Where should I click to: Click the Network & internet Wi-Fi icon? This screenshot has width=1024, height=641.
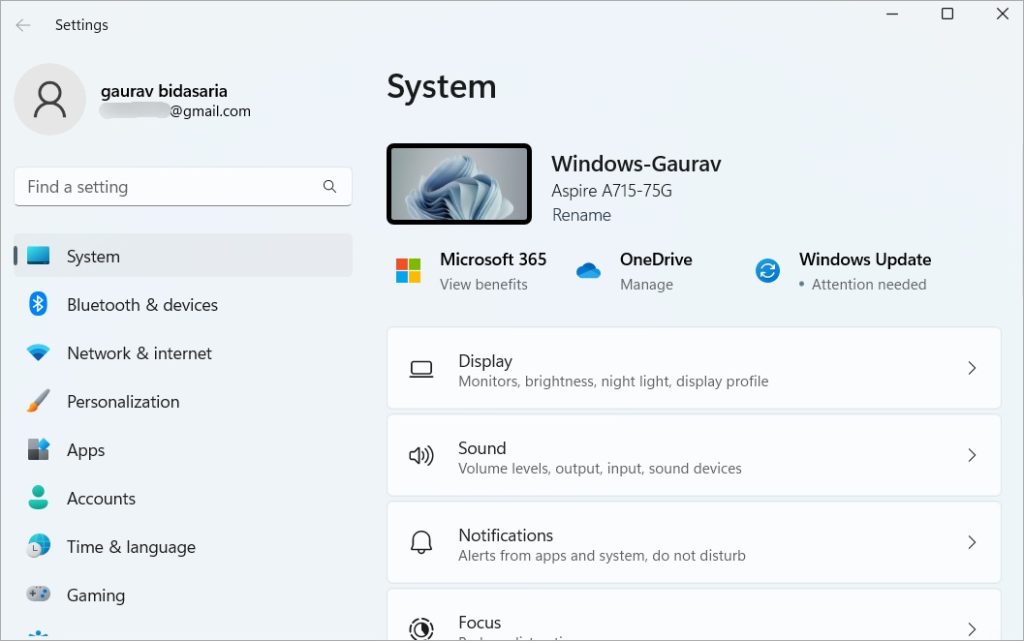pyautogui.click(x=38, y=353)
